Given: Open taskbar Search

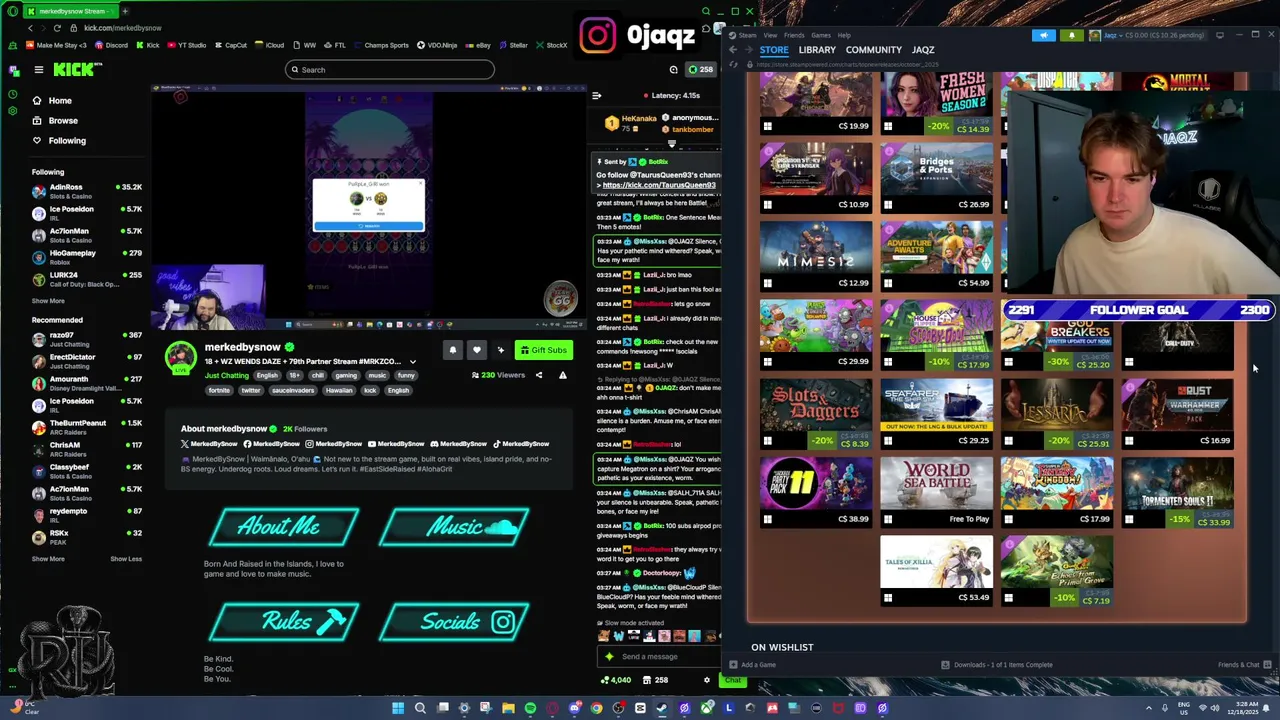Looking at the screenshot, I should [420, 708].
